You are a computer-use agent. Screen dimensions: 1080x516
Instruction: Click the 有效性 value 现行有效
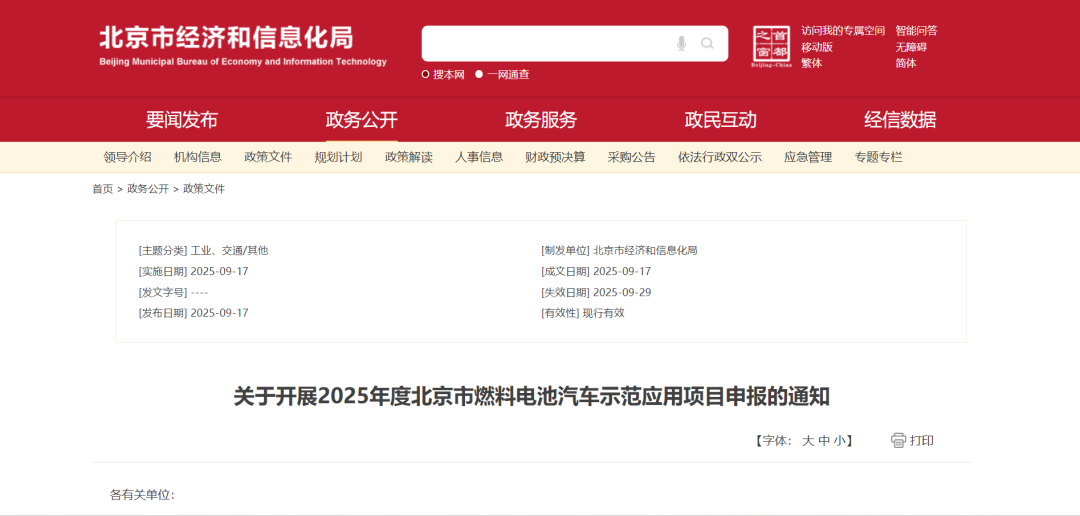point(603,313)
